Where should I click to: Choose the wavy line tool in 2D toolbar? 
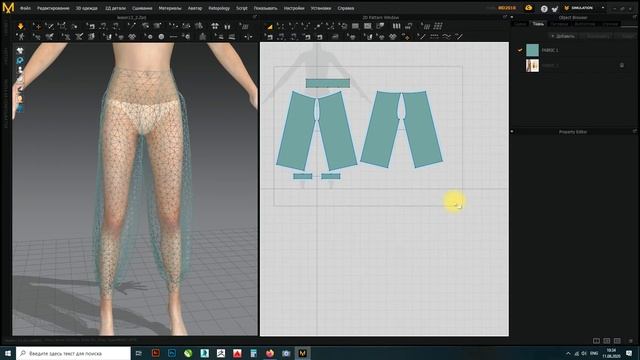pos(447,37)
